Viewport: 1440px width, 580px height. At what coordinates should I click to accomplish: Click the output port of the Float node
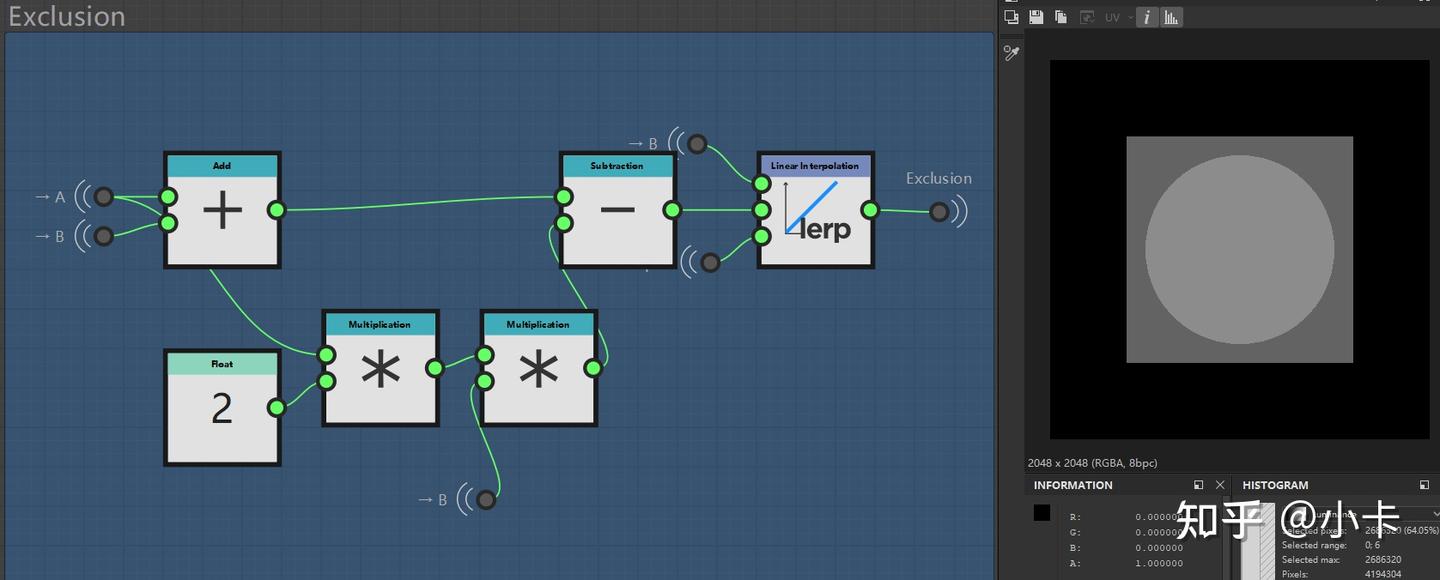[277, 407]
